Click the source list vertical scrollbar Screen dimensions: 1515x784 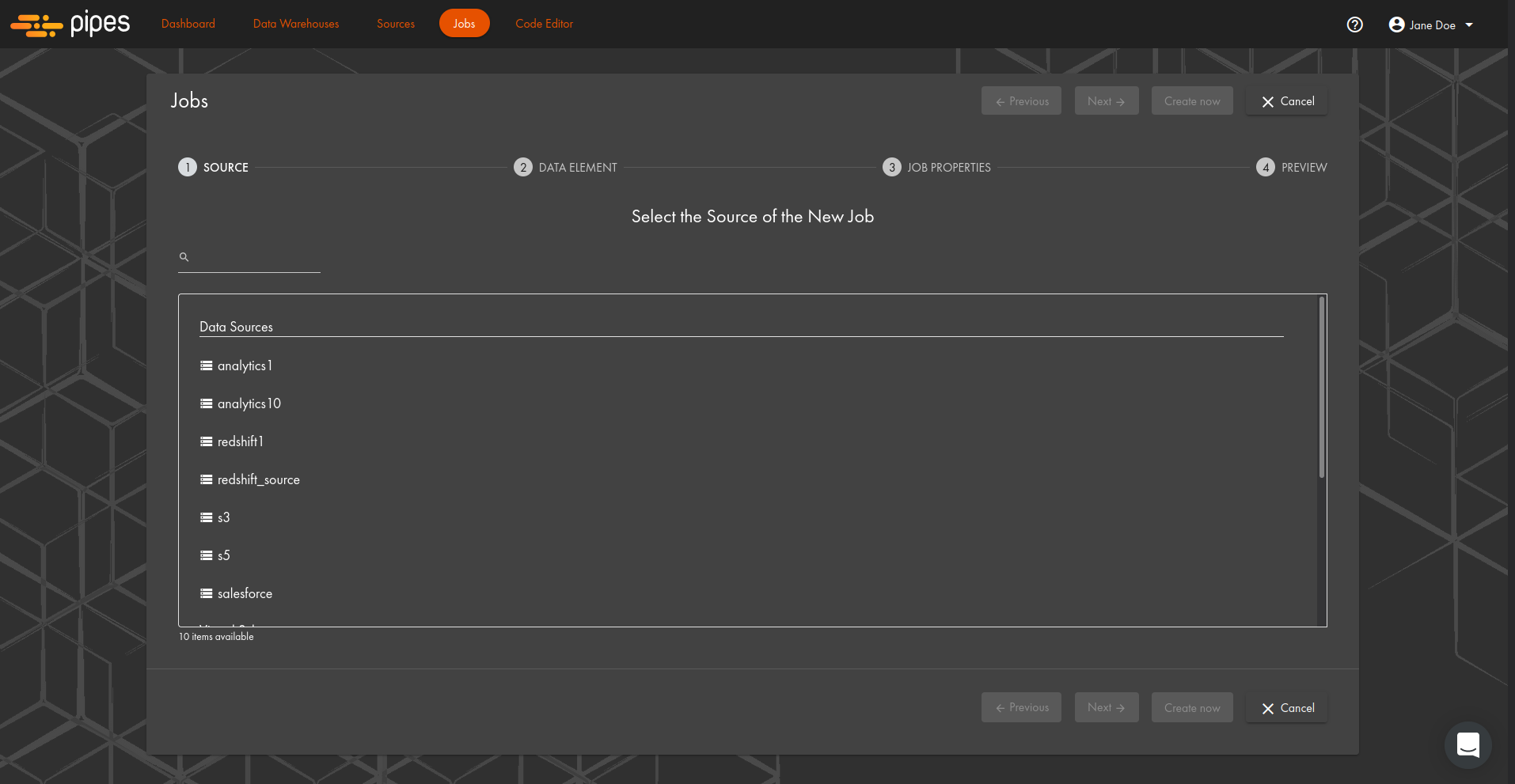tap(1321, 388)
